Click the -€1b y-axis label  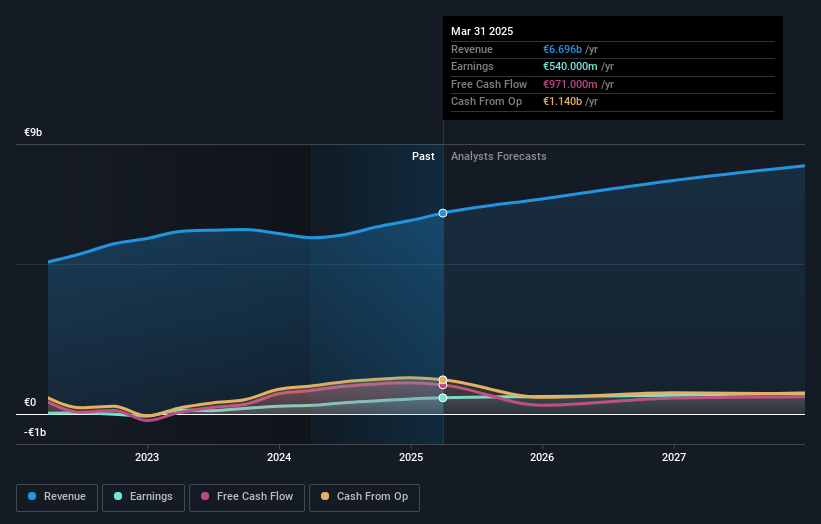click(x=35, y=432)
